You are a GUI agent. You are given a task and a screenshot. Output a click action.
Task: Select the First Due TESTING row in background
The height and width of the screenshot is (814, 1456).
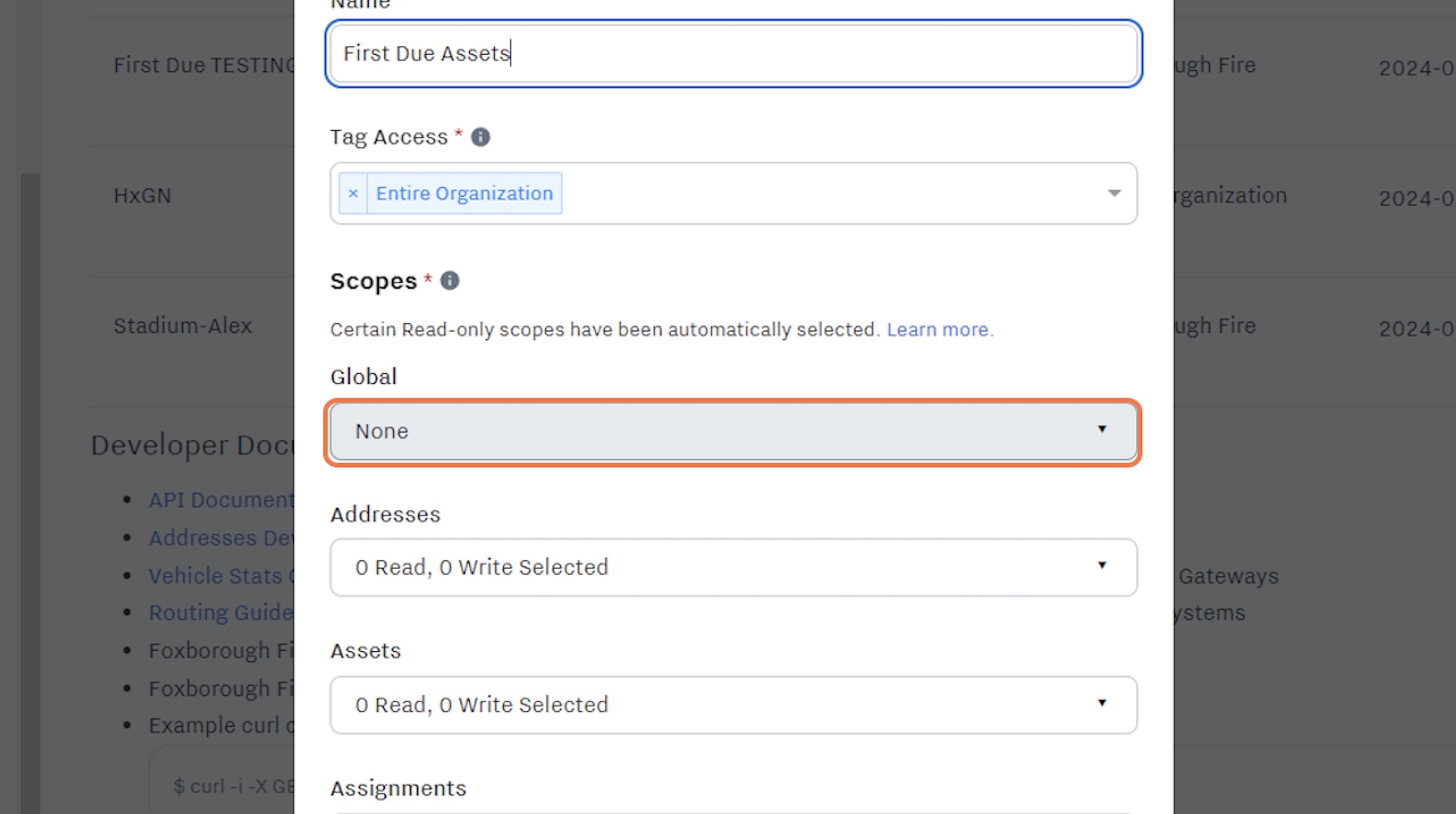point(204,65)
